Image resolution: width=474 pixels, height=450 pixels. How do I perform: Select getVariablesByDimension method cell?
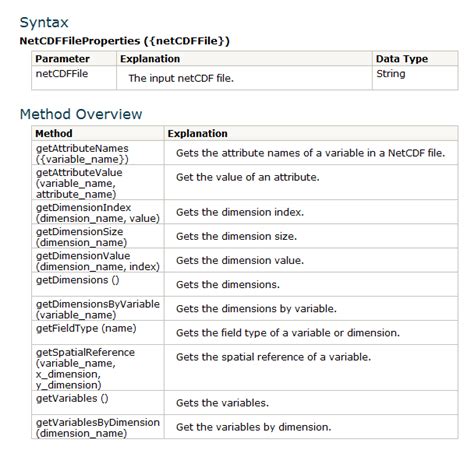[x=98, y=427]
